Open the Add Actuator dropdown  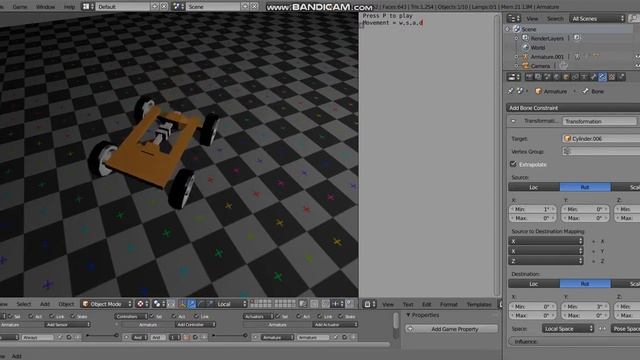click(x=336, y=324)
